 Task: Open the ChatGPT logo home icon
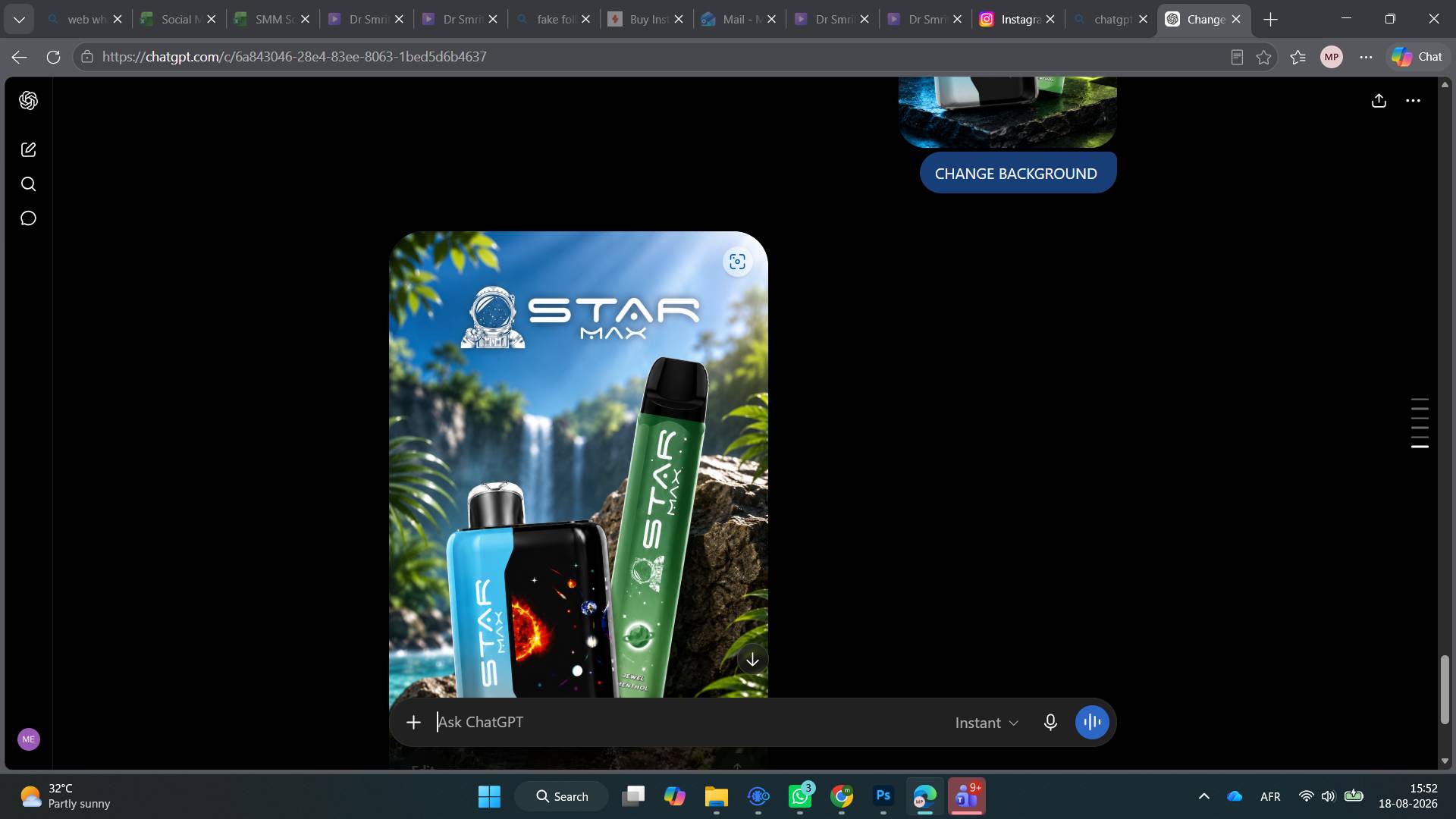[x=28, y=100]
